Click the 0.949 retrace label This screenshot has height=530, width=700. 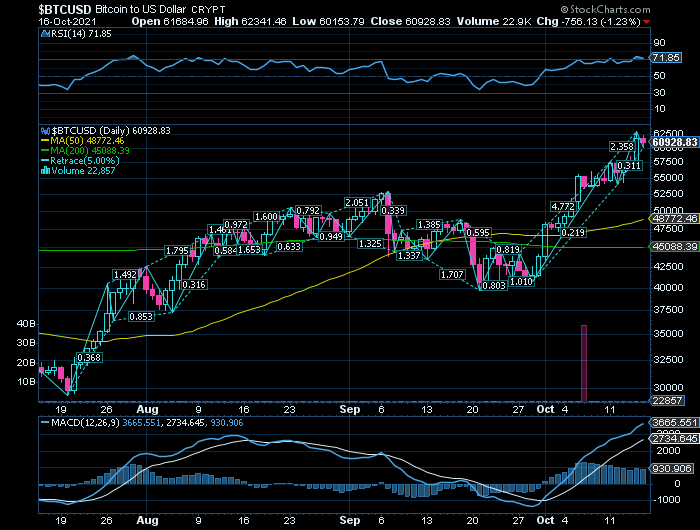click(331, 236)
